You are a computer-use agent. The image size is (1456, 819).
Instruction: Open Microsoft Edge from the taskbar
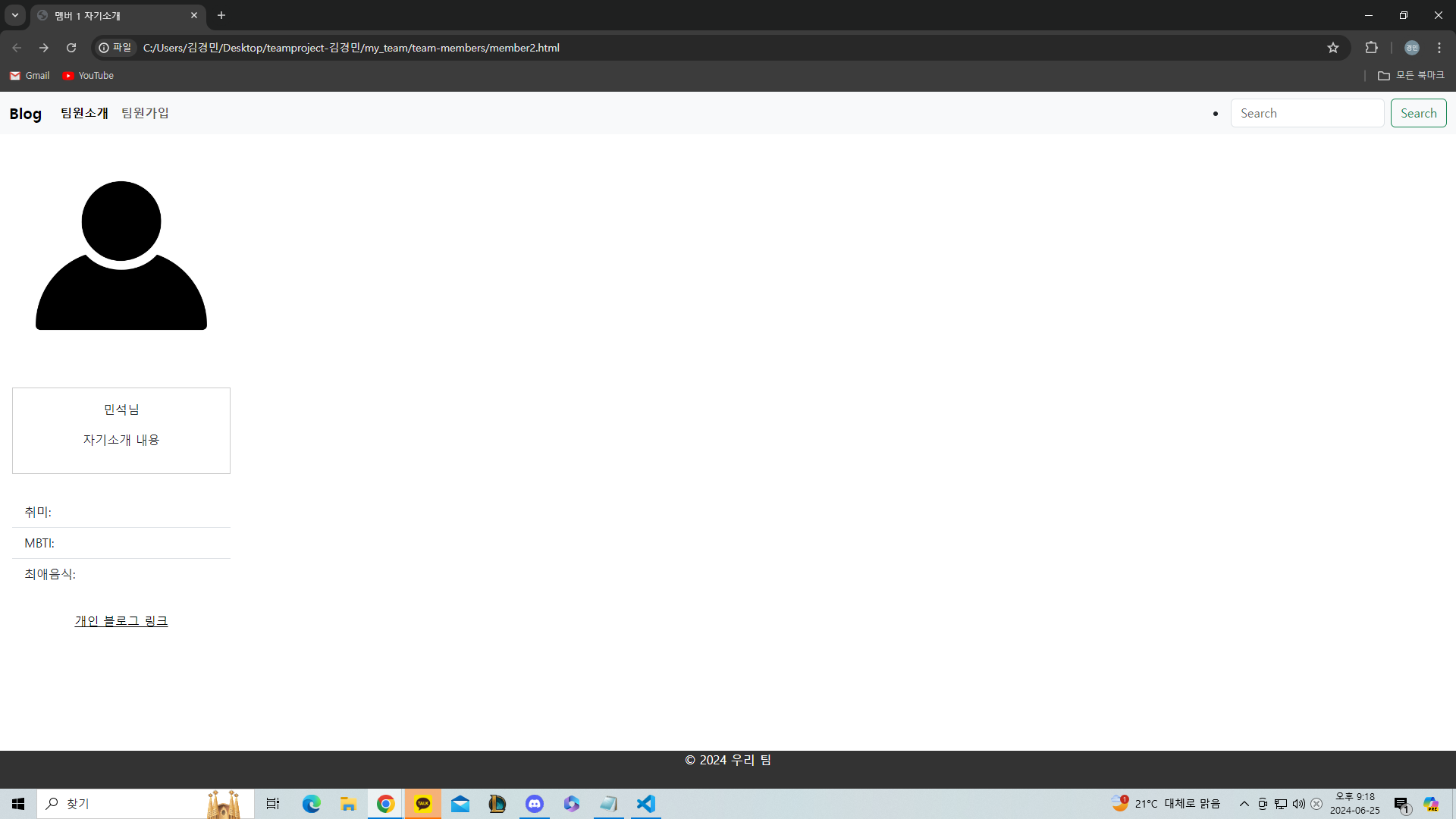[x=312, y=804]
